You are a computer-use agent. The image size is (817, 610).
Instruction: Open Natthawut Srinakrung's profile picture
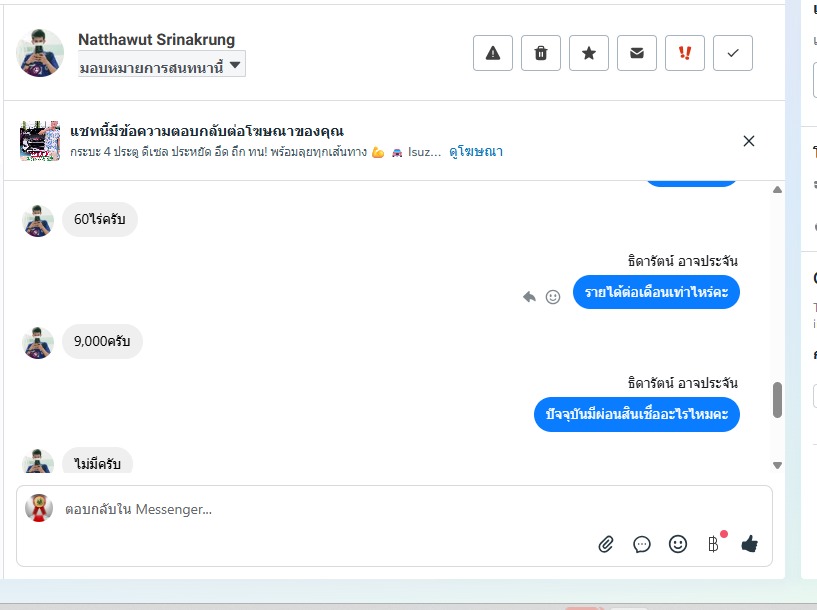40,52
